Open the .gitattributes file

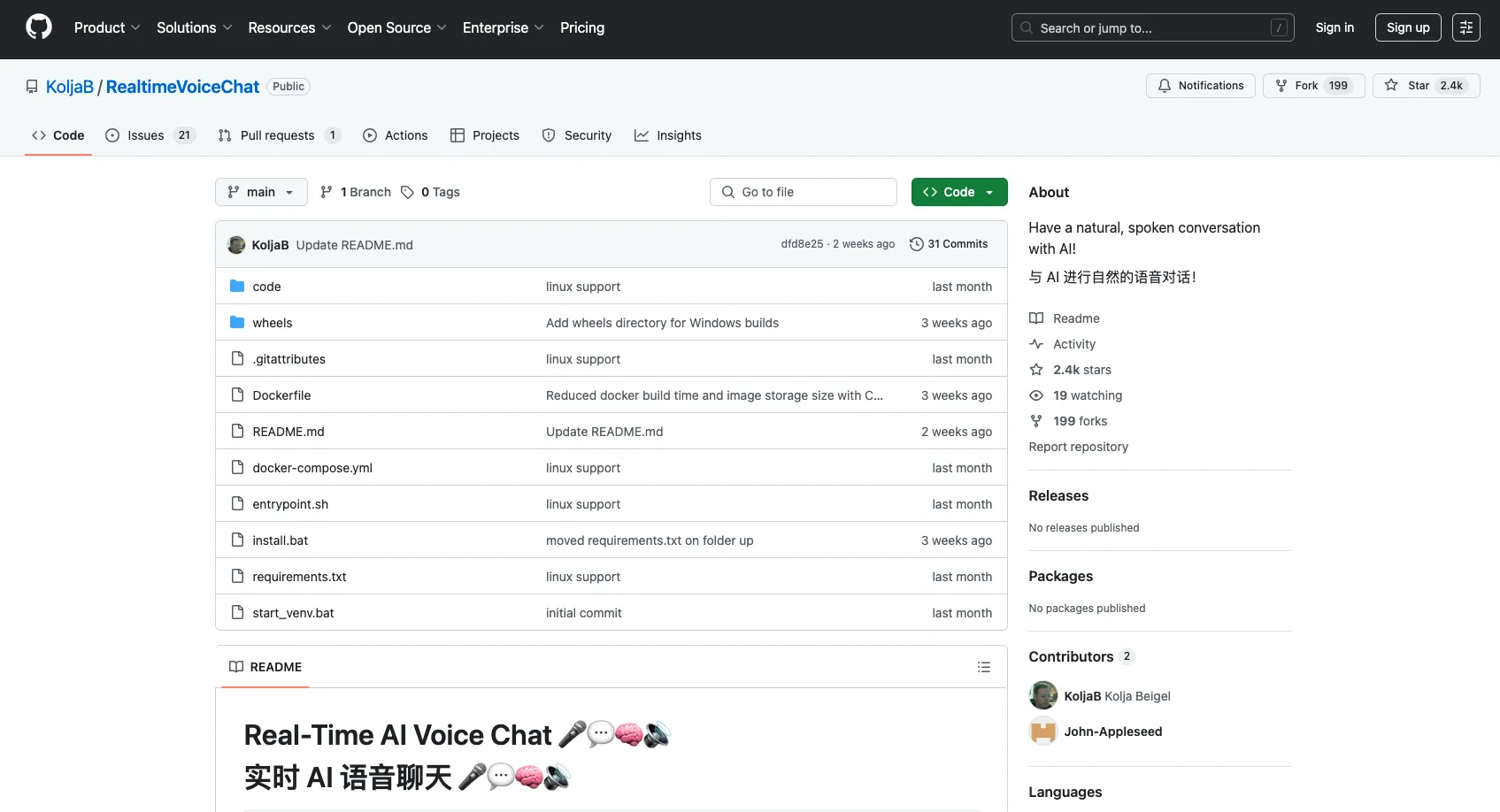(288, 359)
